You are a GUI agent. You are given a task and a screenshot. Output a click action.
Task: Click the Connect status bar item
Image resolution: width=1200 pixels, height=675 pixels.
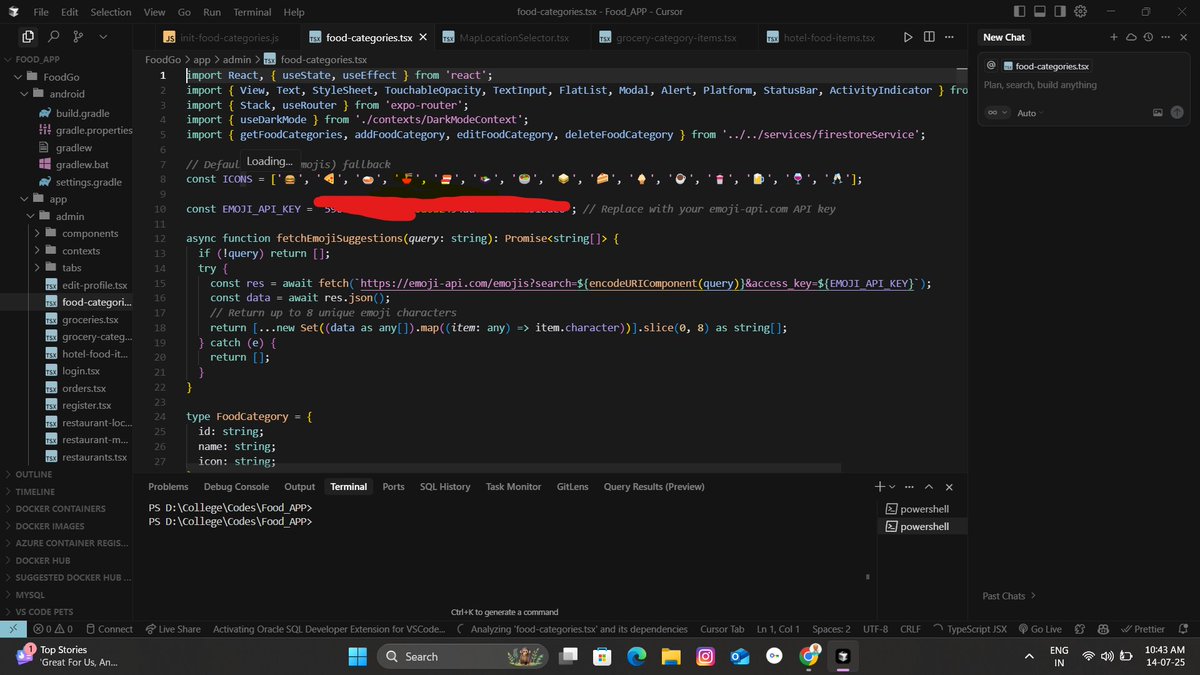109,629
